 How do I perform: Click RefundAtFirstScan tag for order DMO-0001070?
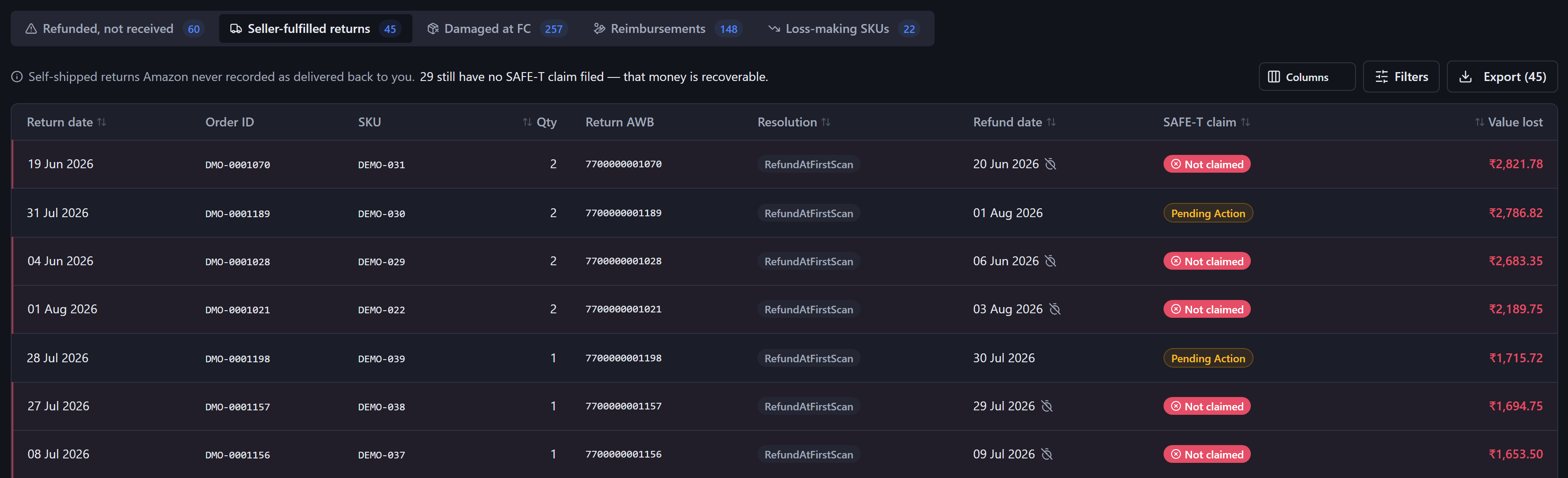[x=808, y=164]
